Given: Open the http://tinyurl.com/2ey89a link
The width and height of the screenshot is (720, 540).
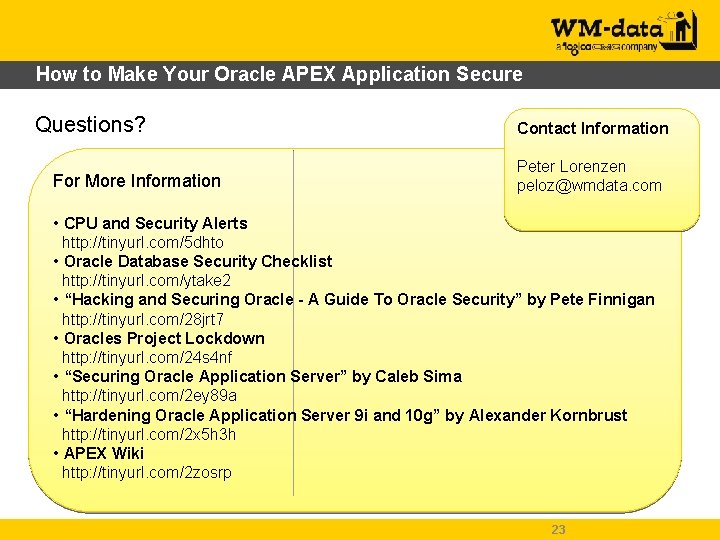Looking at the screenshot, I should 149,395.
